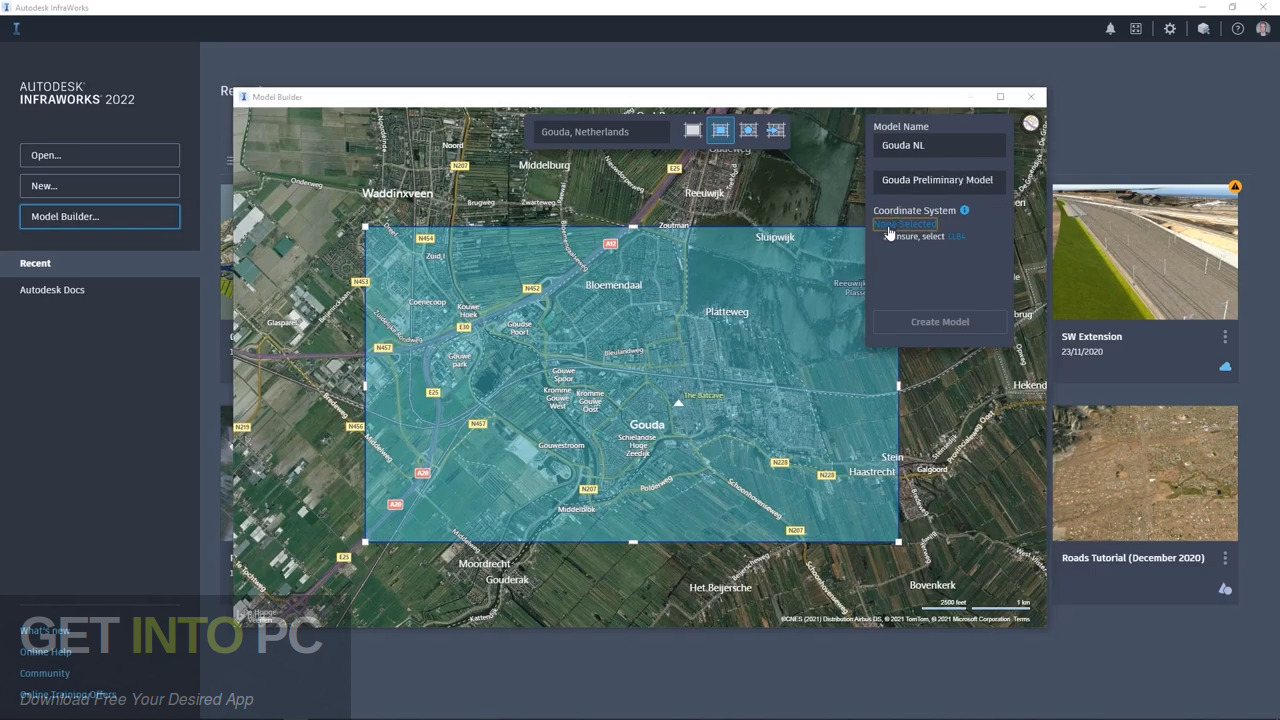Select the import area from file tool

(776, 131)
